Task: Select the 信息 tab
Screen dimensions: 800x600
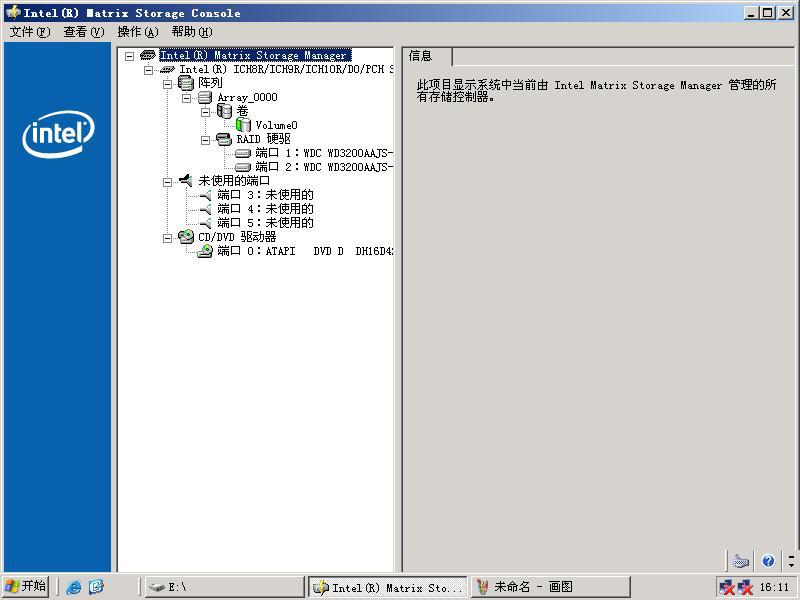Action: (x=421, y=56)
